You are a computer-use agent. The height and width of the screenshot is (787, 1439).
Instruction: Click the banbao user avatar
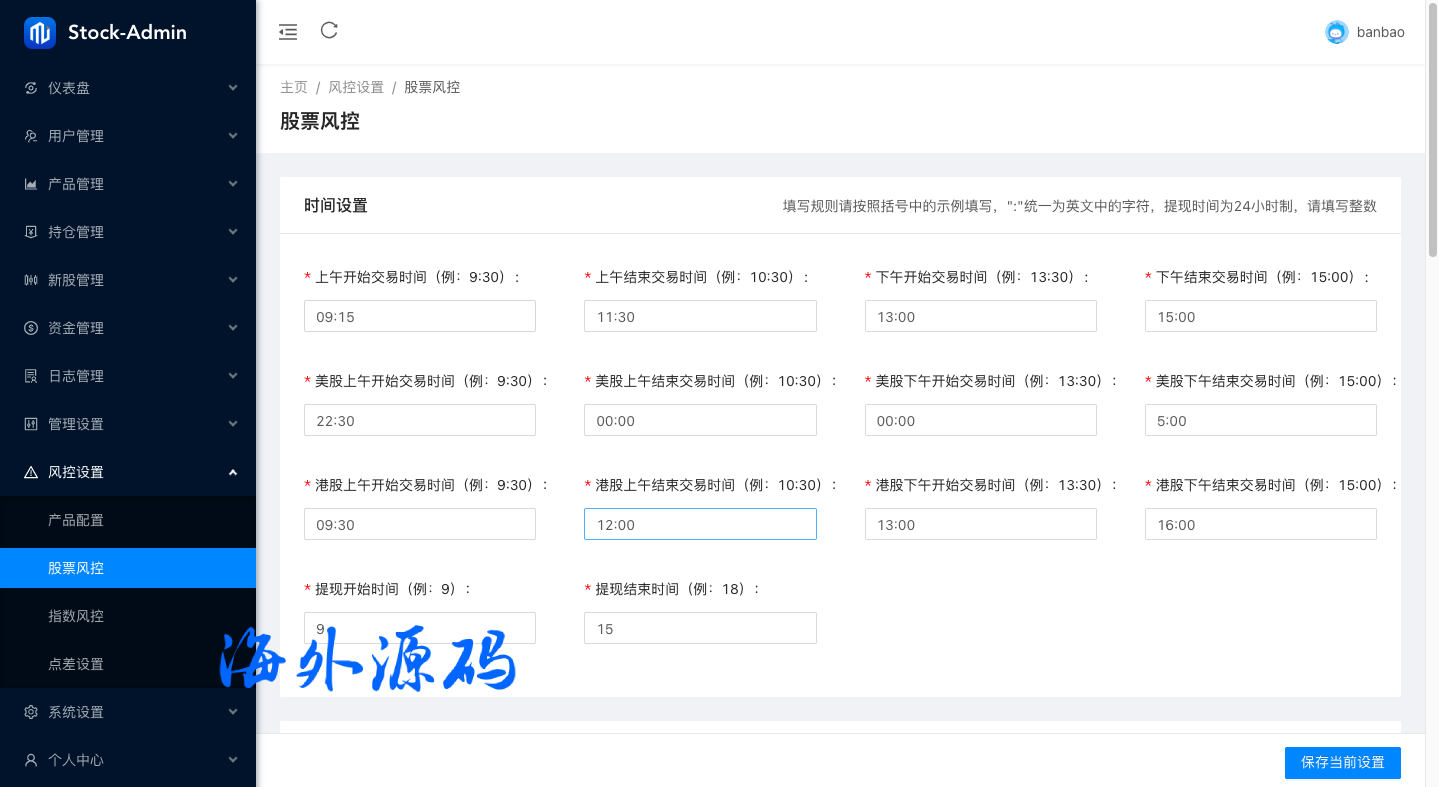pos(1336,32)
